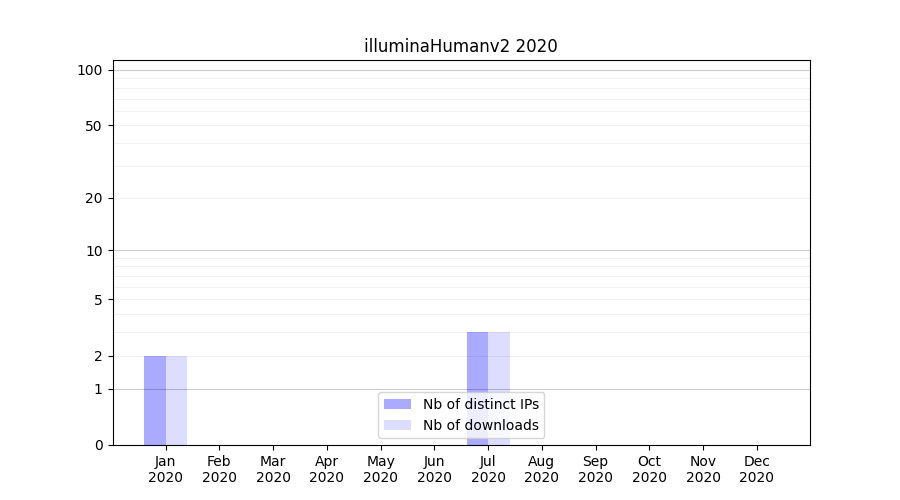Select the Oct 2020 x-axis label

[x=649, y=469]
